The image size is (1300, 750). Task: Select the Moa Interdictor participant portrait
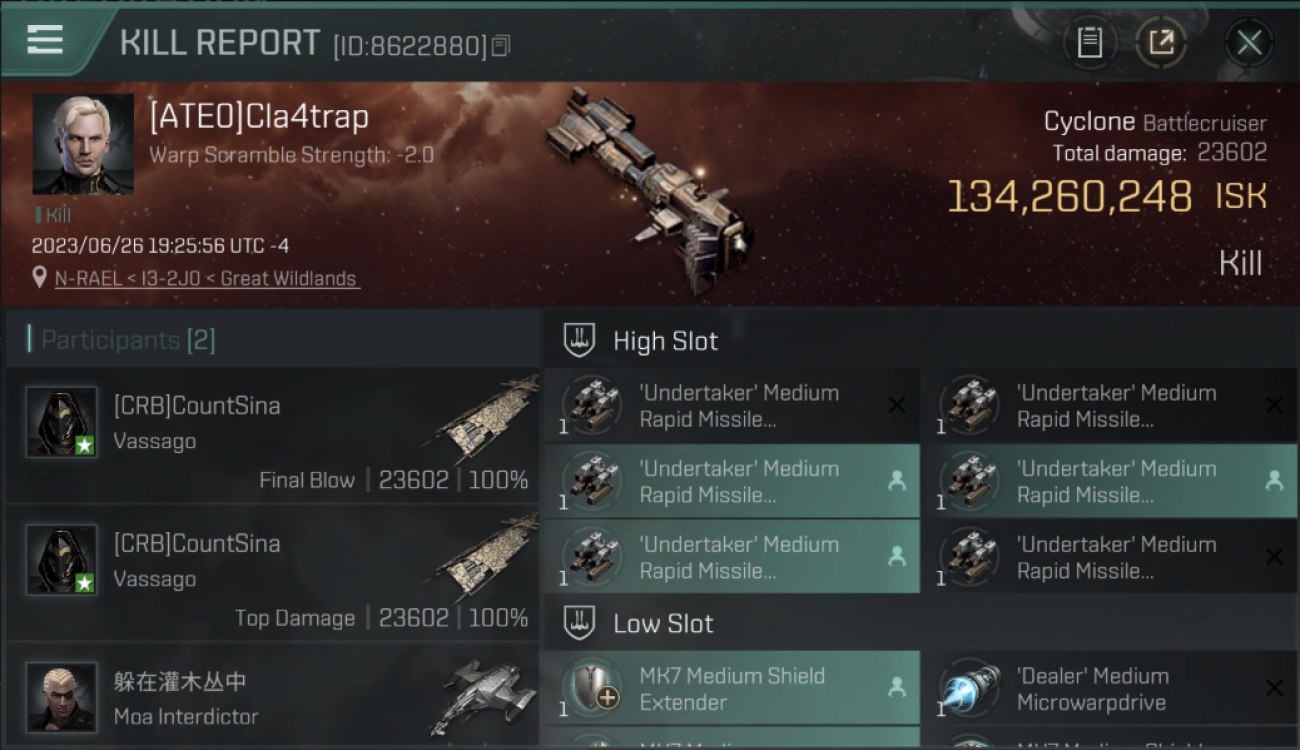click(61, 697)
